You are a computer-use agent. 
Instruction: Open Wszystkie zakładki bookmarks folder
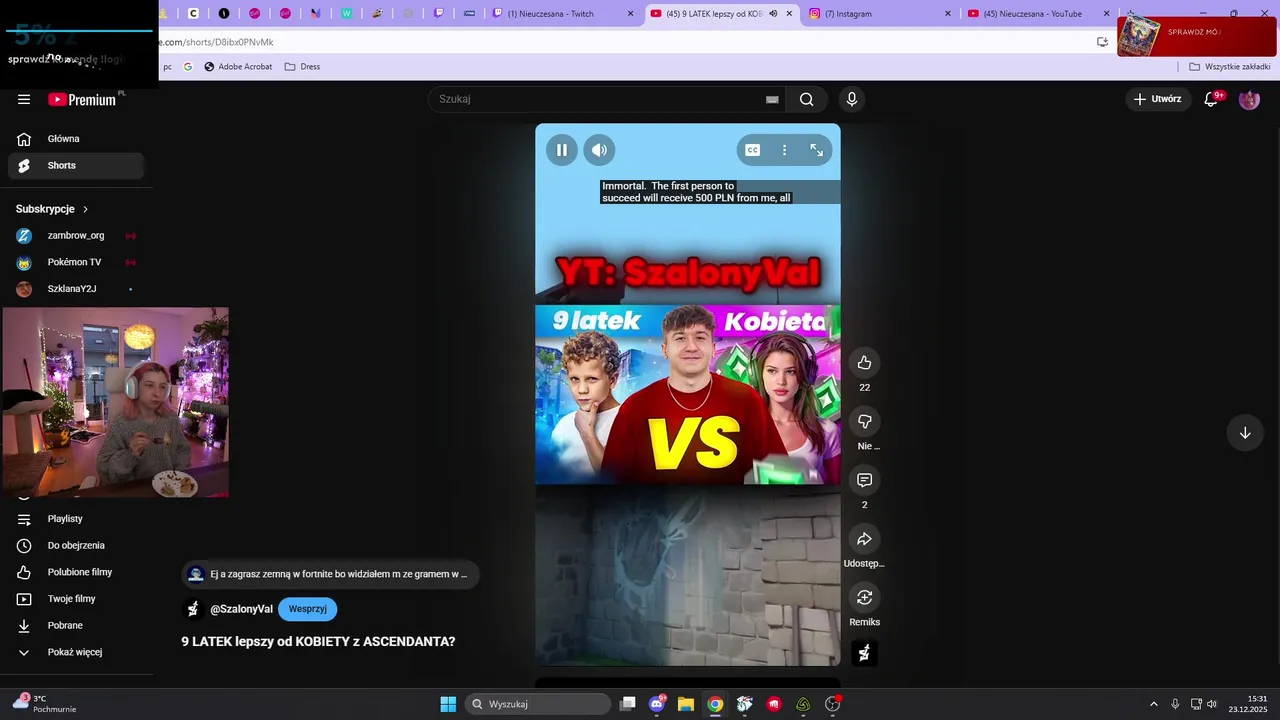pos(1230,67)
